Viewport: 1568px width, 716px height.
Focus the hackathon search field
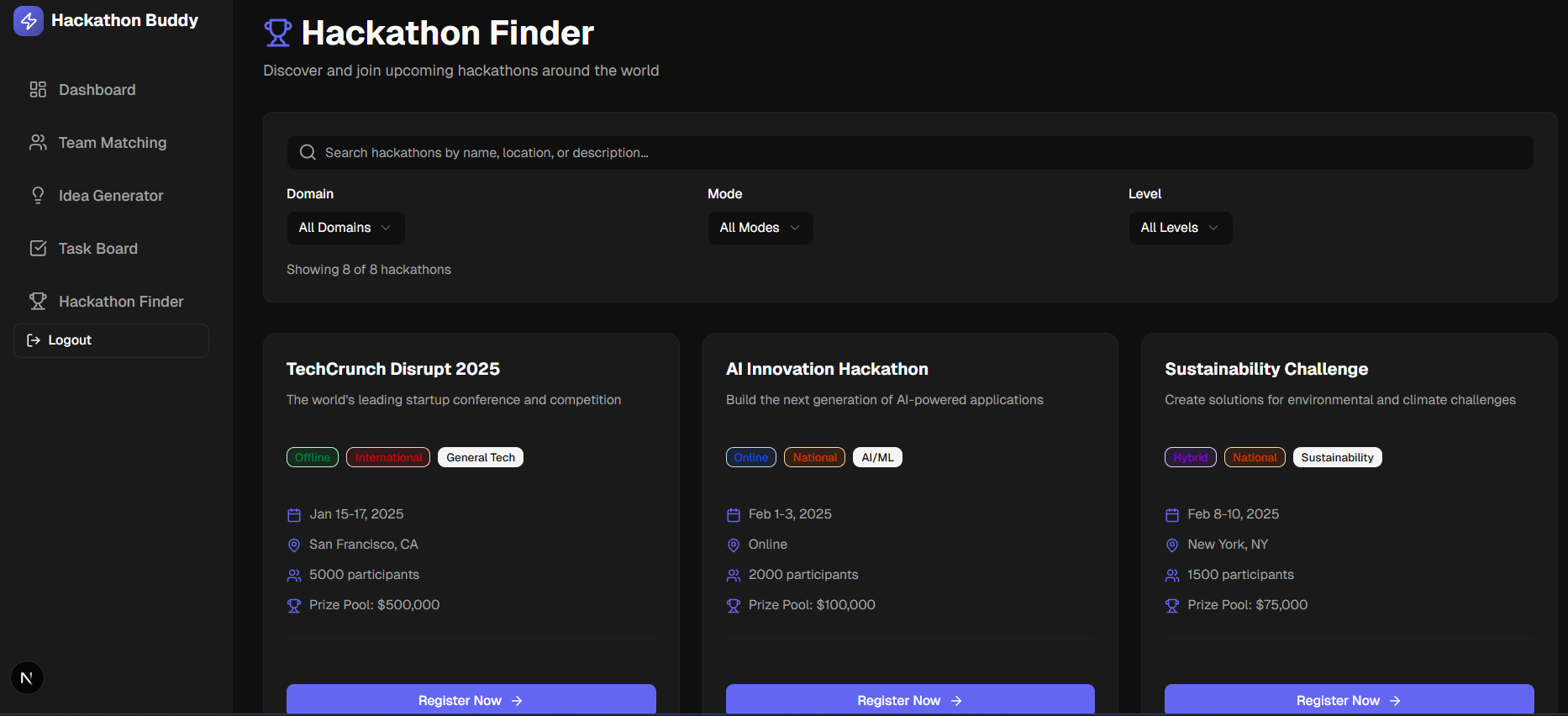(x=910, y=153)
